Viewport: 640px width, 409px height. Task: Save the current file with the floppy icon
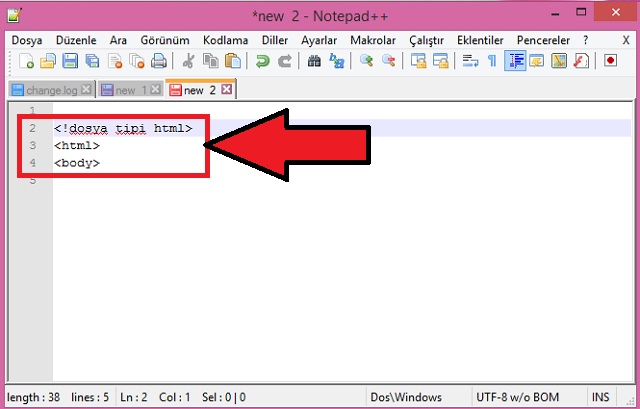point(70,61)
